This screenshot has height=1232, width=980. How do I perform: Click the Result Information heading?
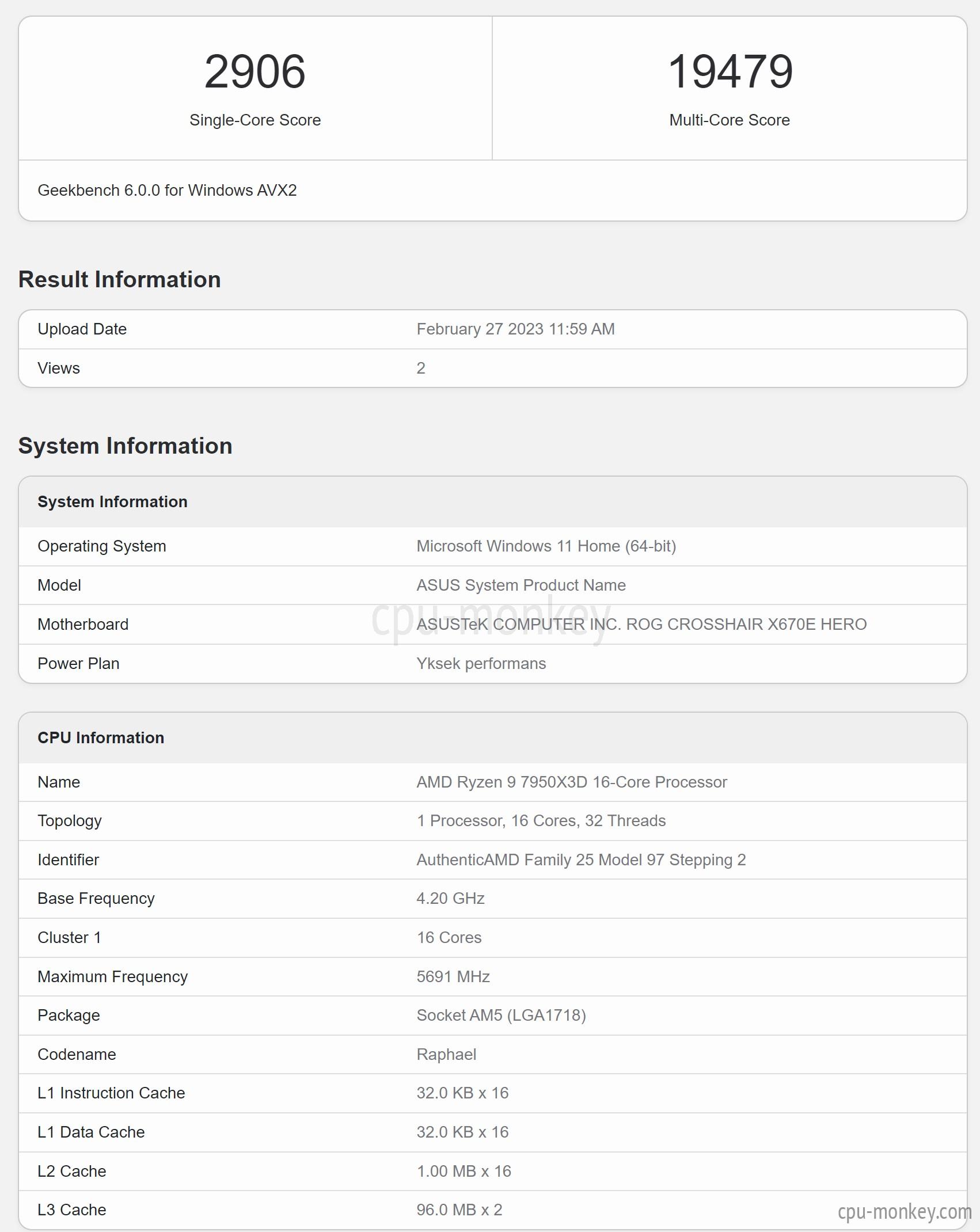click(120, 279)
